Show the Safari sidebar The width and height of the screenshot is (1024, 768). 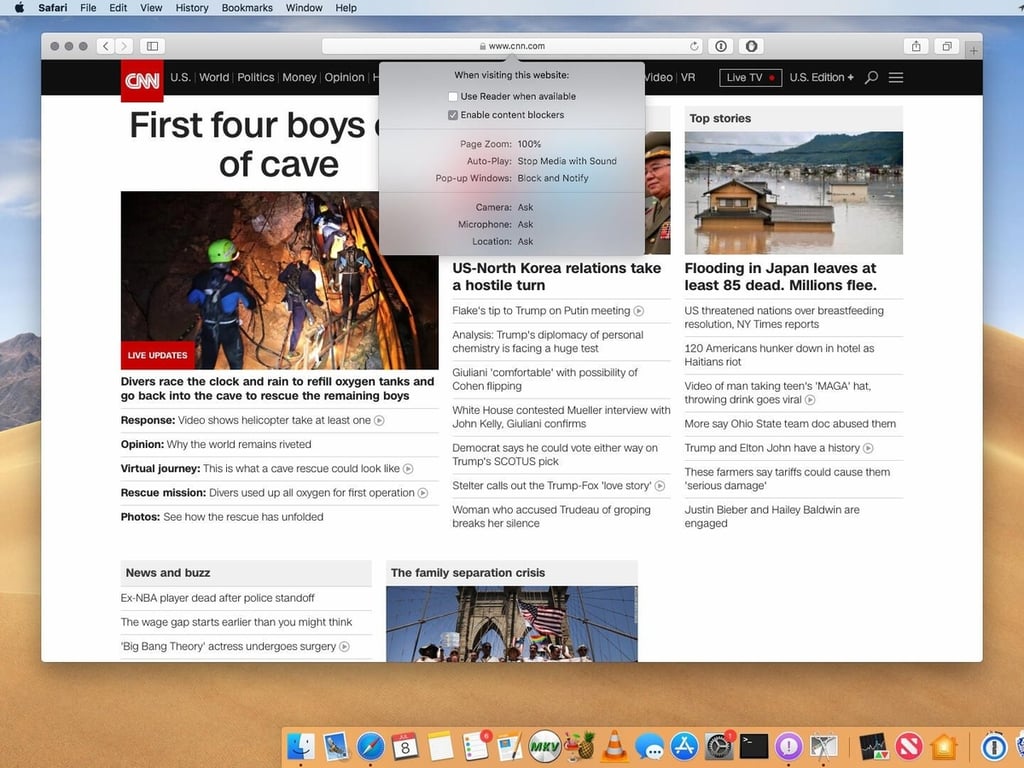pyautogui.click(x=152, y=46)
